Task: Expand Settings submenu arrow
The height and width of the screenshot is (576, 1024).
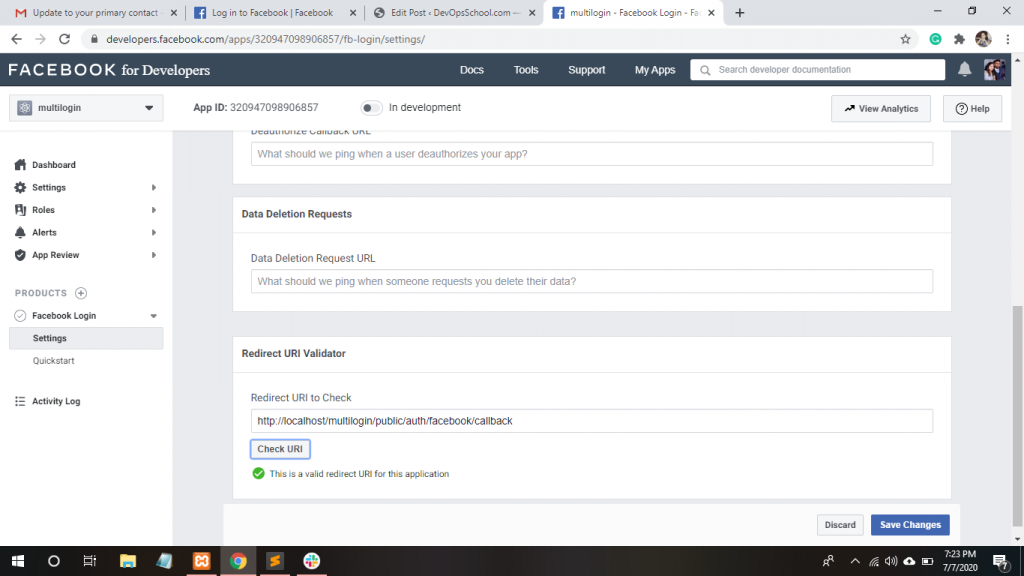Action: [153, 187]
